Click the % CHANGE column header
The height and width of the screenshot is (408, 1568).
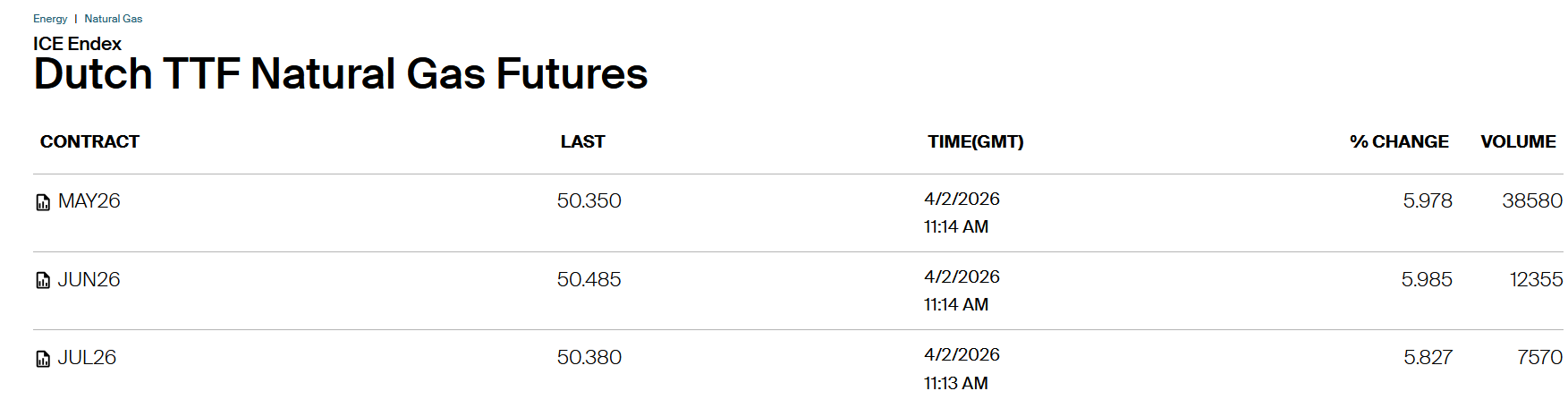click(1399, 141)
